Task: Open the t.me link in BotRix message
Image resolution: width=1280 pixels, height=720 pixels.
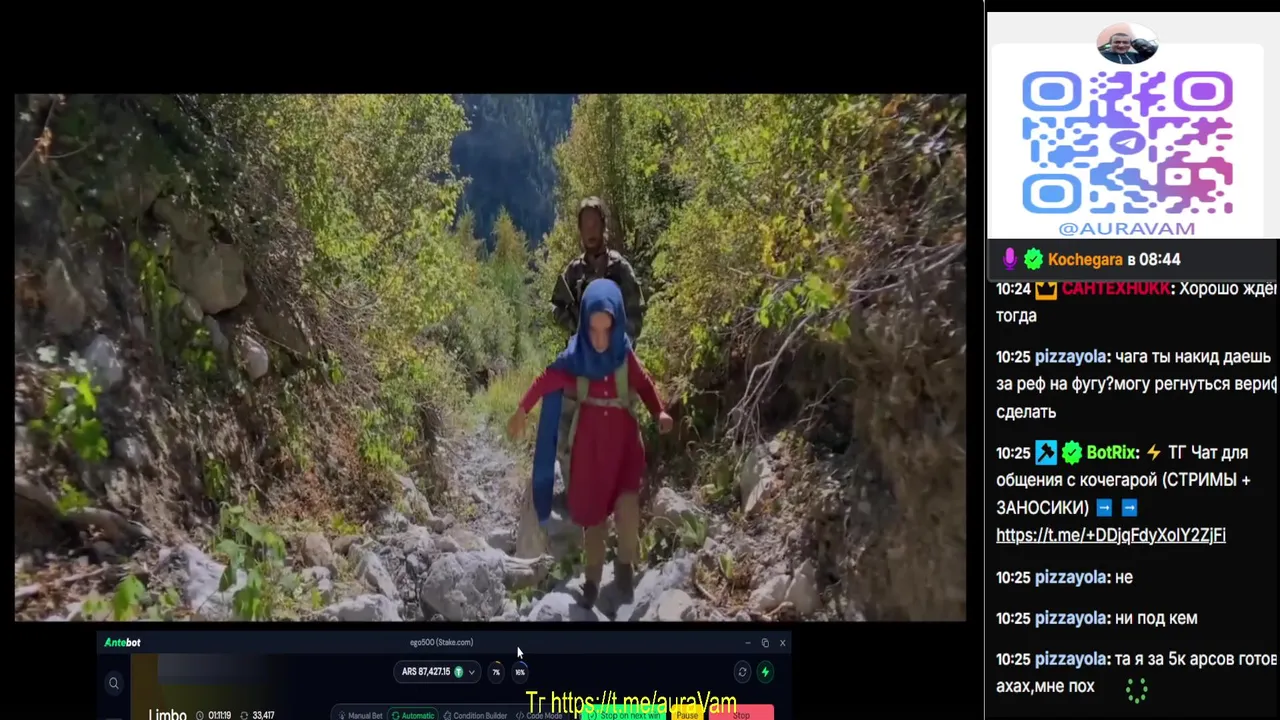Action: (x=1110, y=535)
